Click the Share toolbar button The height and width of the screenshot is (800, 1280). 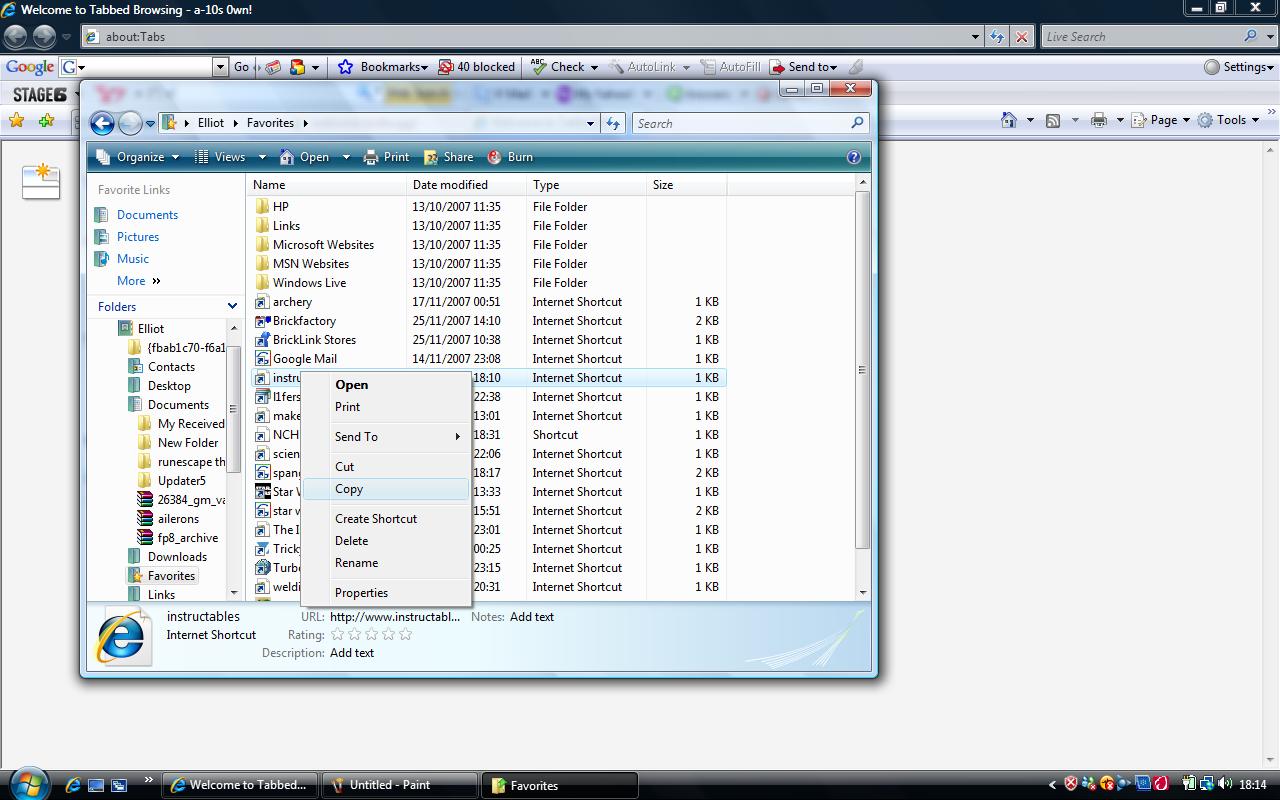[x=449, y=157]
